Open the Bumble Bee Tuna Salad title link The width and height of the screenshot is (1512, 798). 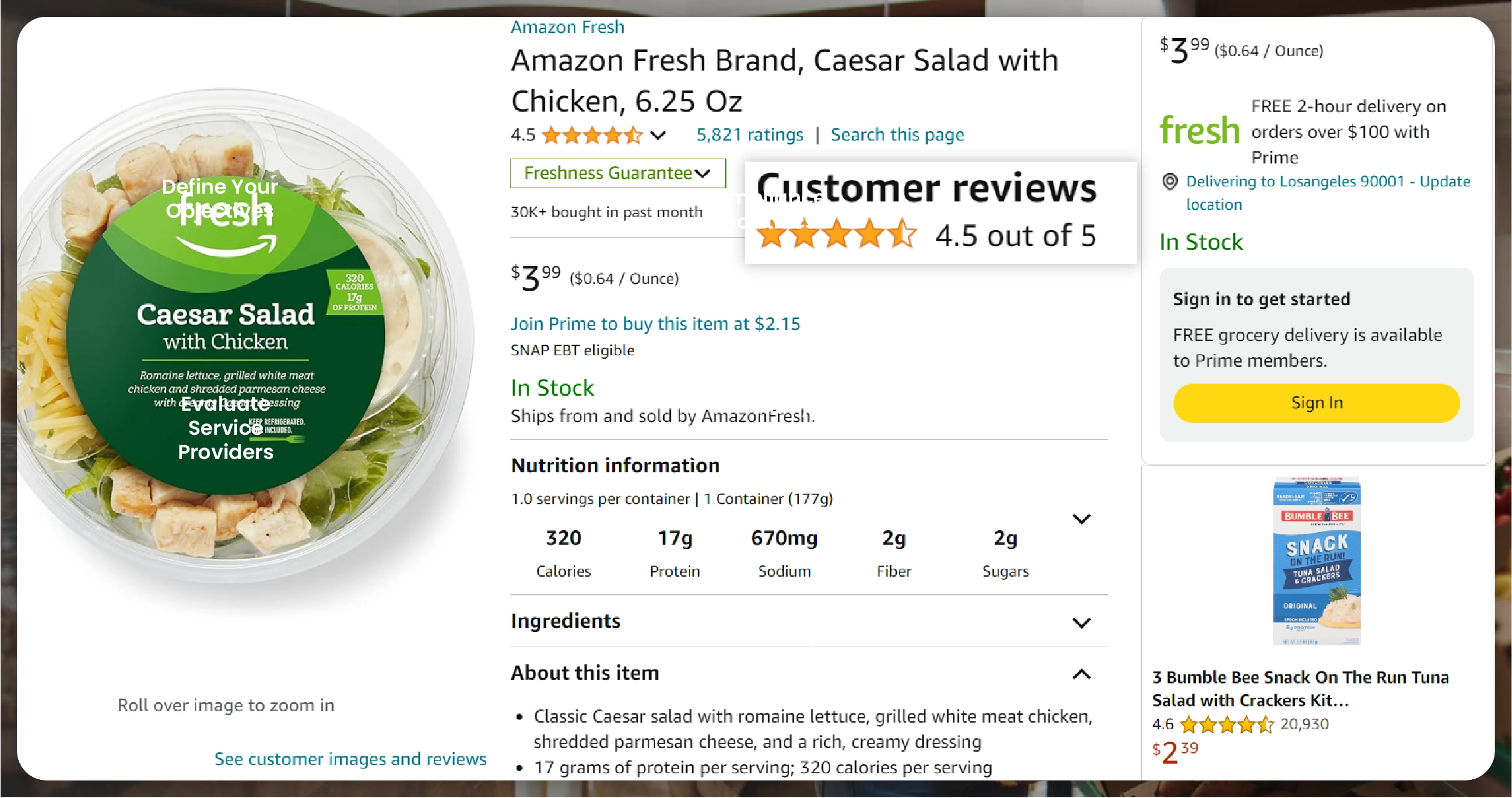point(1300,689)
